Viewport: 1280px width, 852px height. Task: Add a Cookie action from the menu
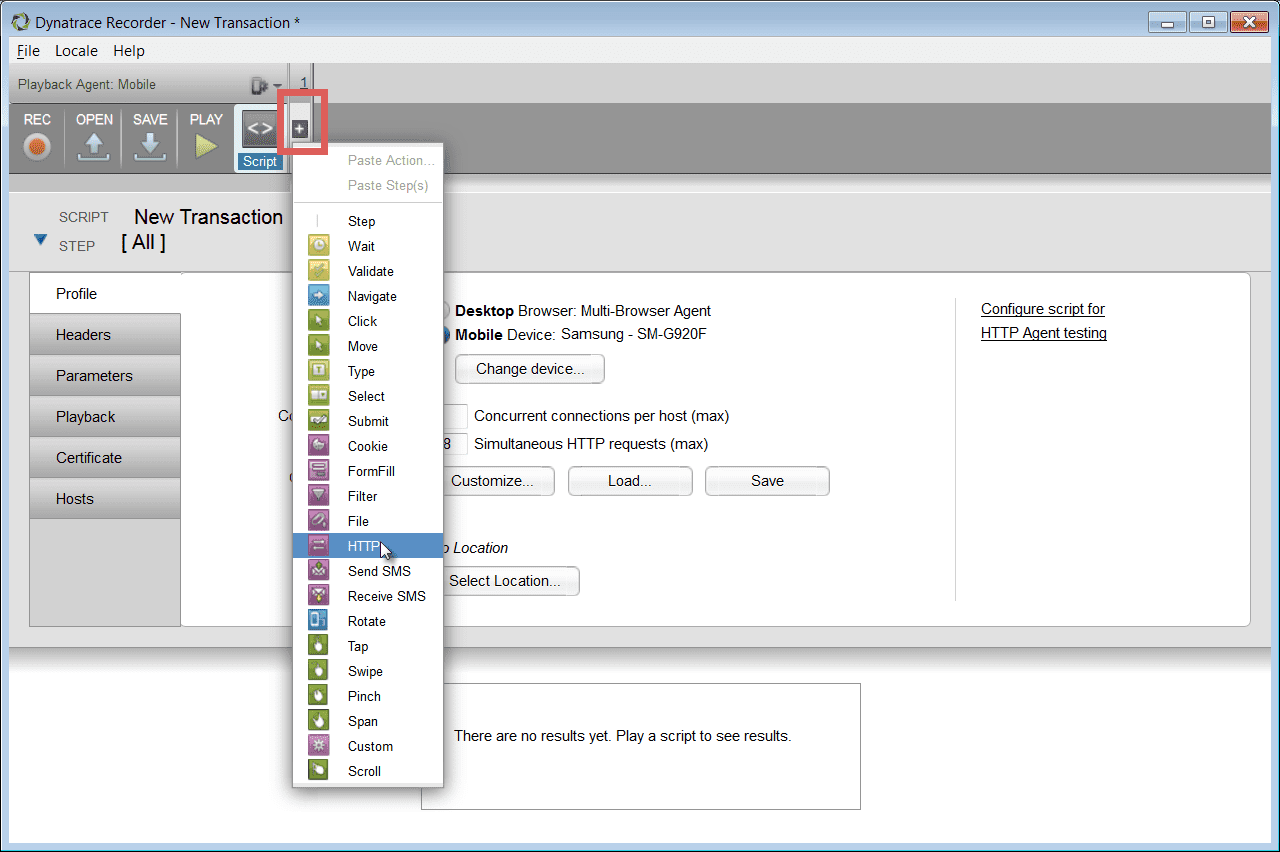[x=368, y=446]
